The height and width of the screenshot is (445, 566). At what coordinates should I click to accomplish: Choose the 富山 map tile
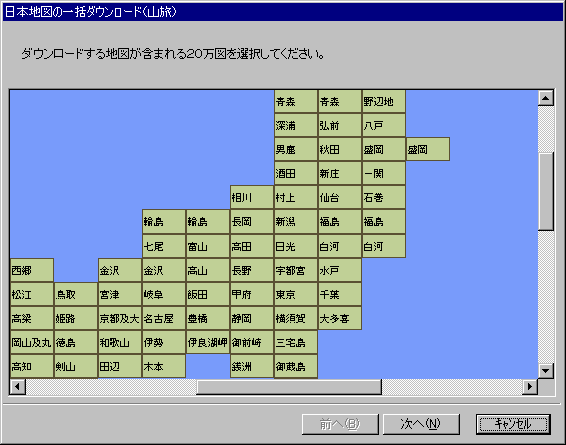pyautogui.click(x=208, y=246)
